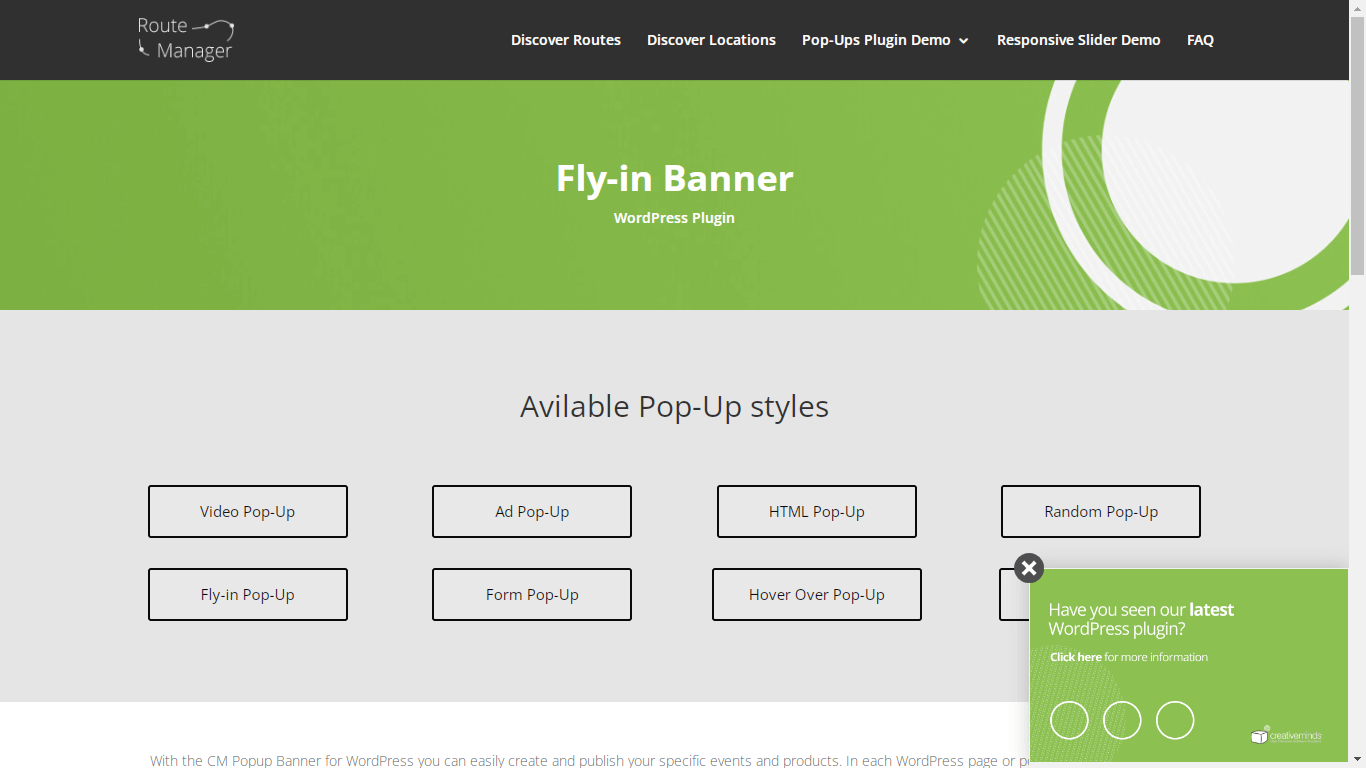Expand the Pop-Ups Plugin Demo chevron
Viewport: 1366px width, 768px height.
pyautogui.click(x=964, y=41)
